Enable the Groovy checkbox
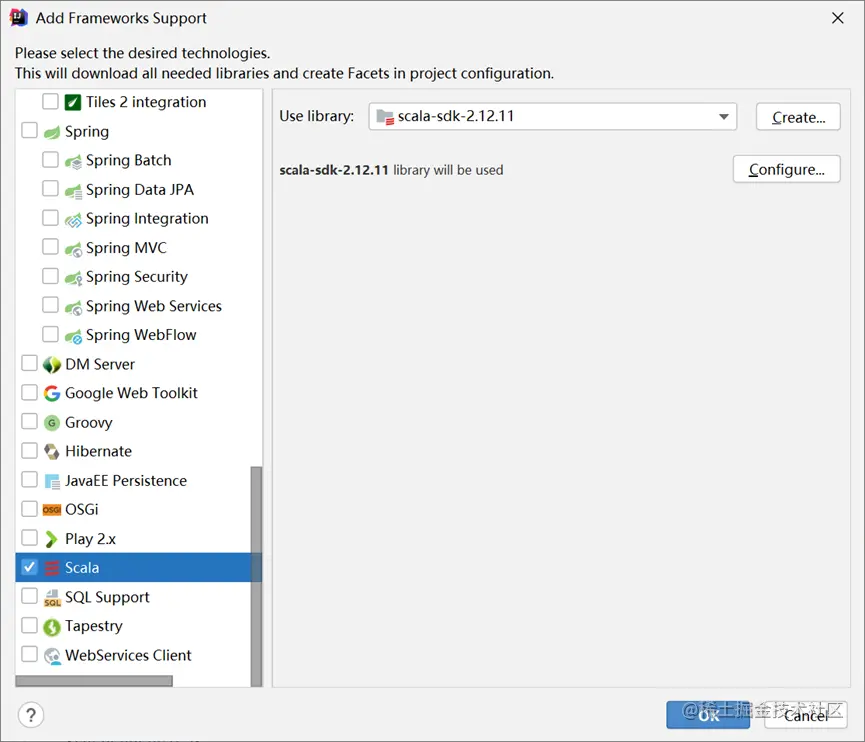Screen dimensions: 865x742 click(x=29, y=421)
